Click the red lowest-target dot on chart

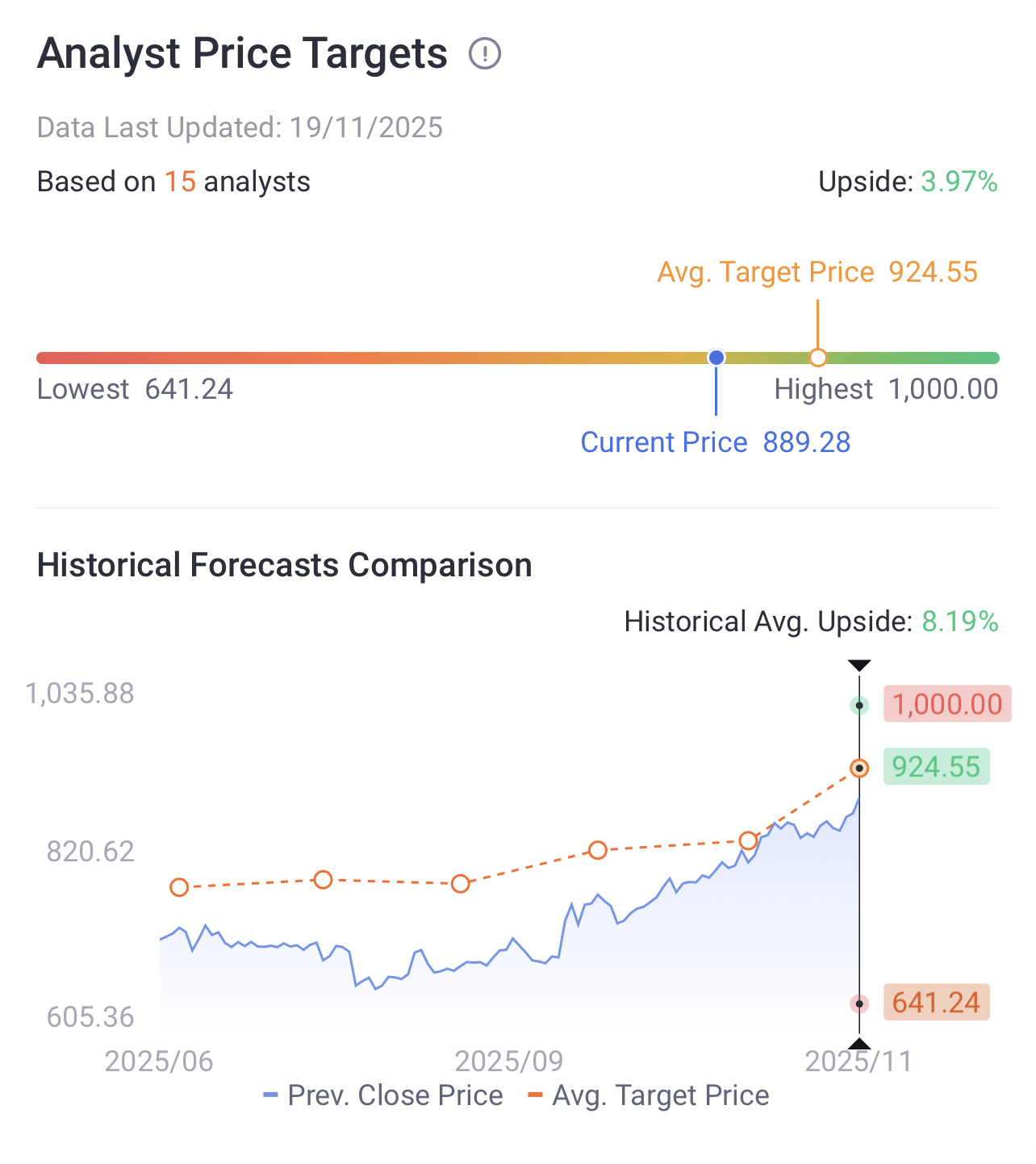click(x=859, y=1003)
